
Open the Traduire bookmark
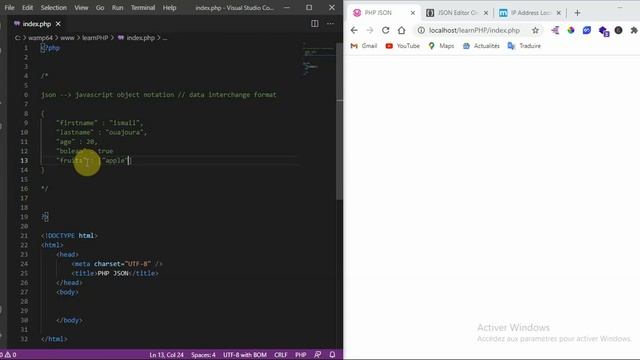pyautogui.click(x=524, y=46)
